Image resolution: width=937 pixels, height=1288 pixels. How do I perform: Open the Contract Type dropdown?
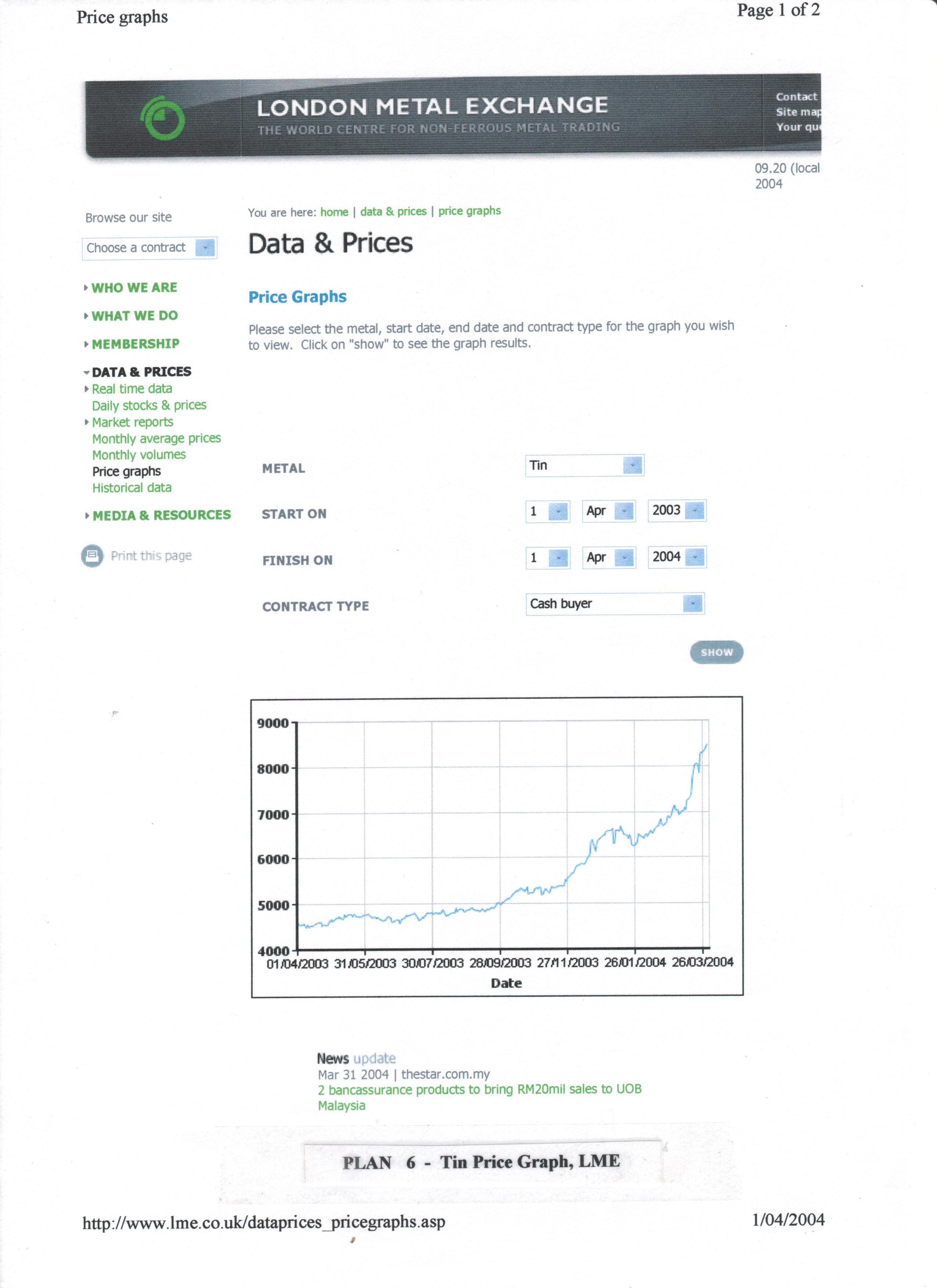click(x=692, y=604)
